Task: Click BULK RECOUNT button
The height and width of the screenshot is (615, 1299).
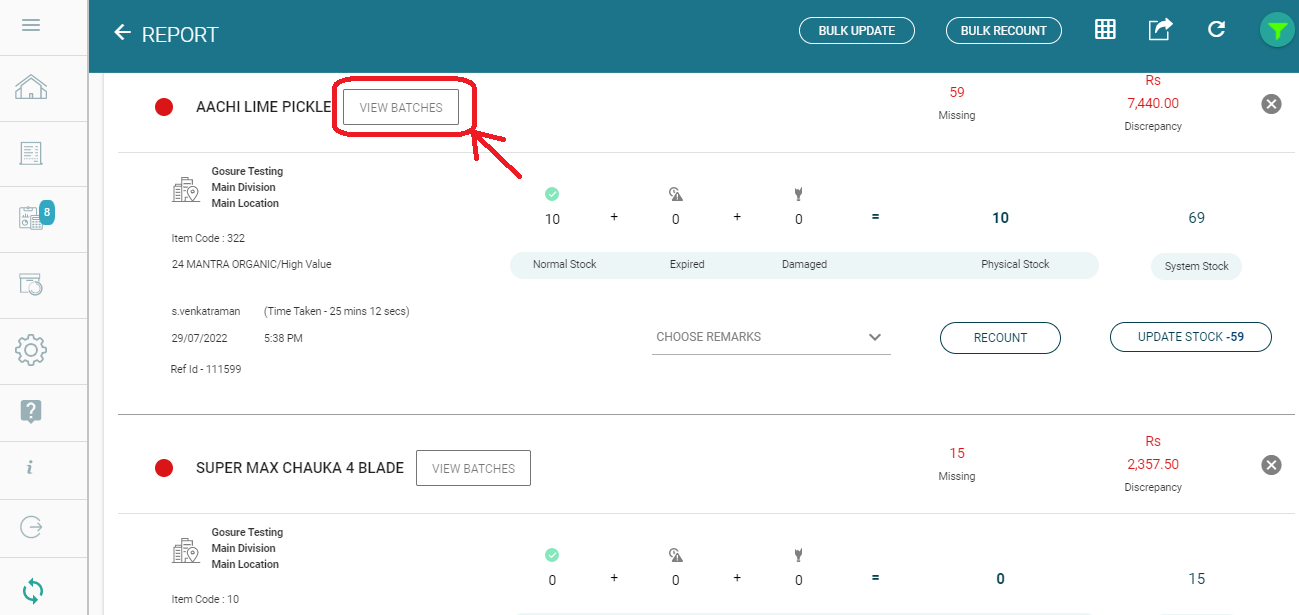Action: coord(1003,31)
